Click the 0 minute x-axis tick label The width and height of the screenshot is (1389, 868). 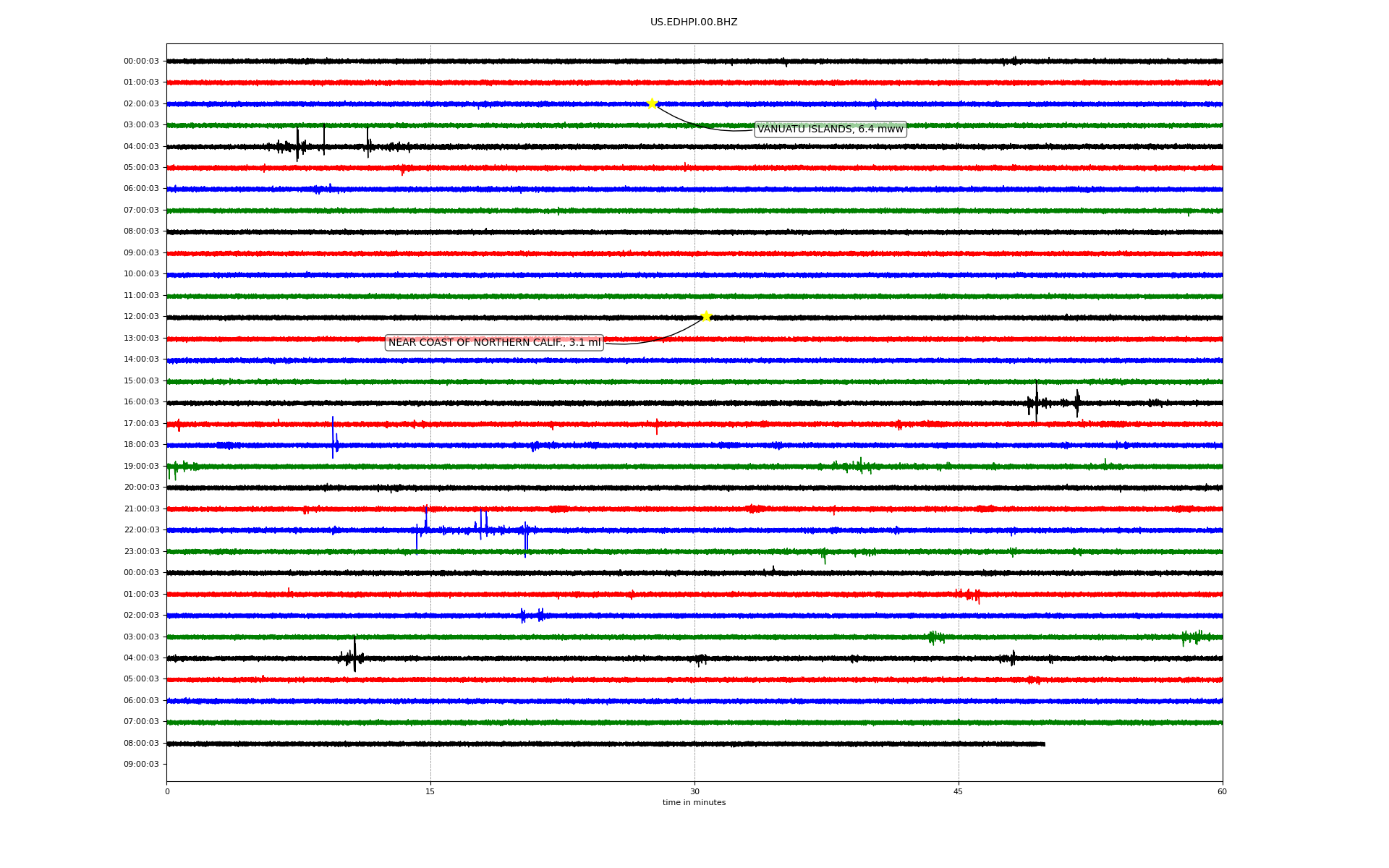pos(167,791)
